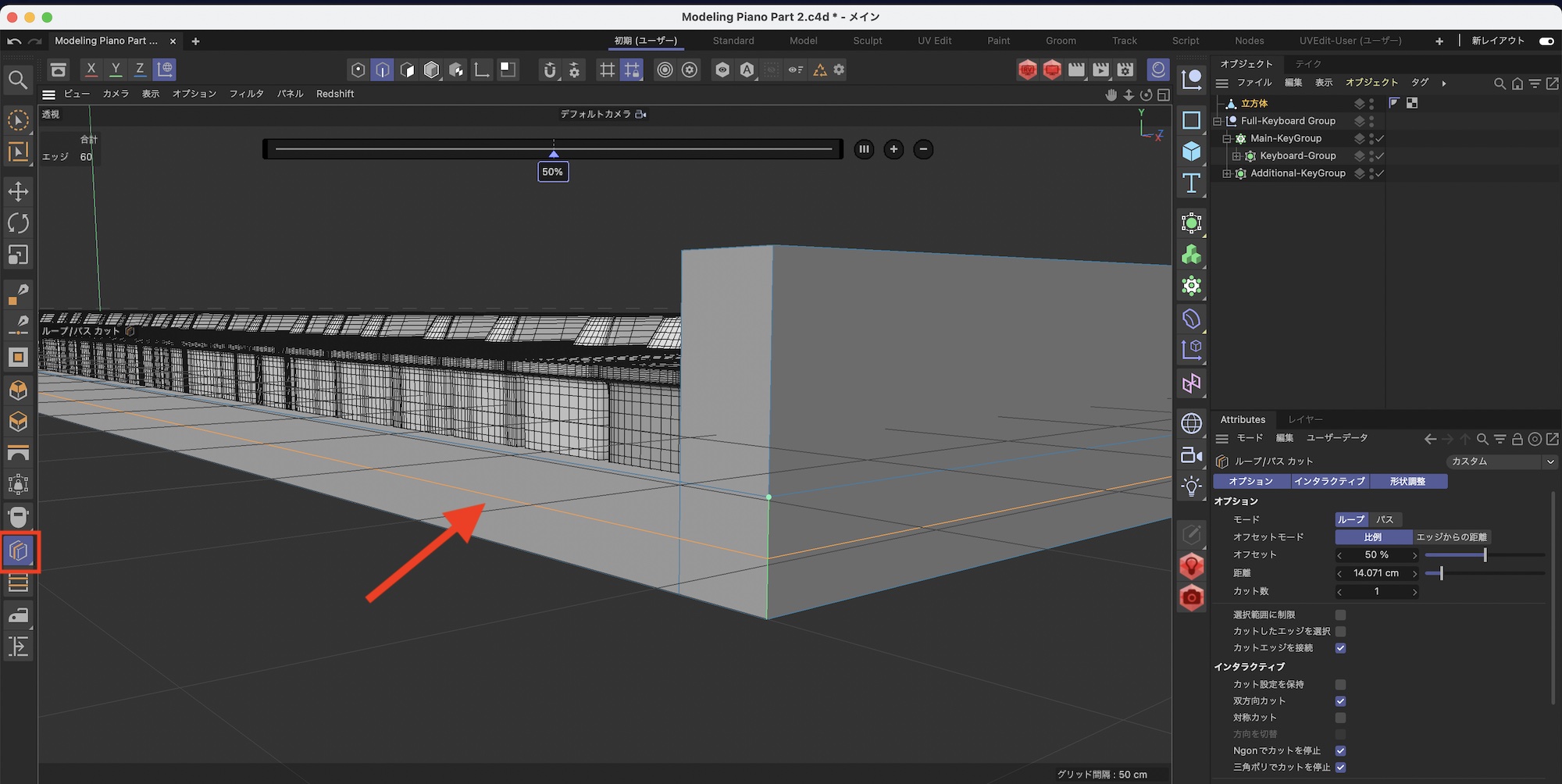Select パス mode button
The image size is (1562, 784).
pyautogui.click(x=1385, y=519)
